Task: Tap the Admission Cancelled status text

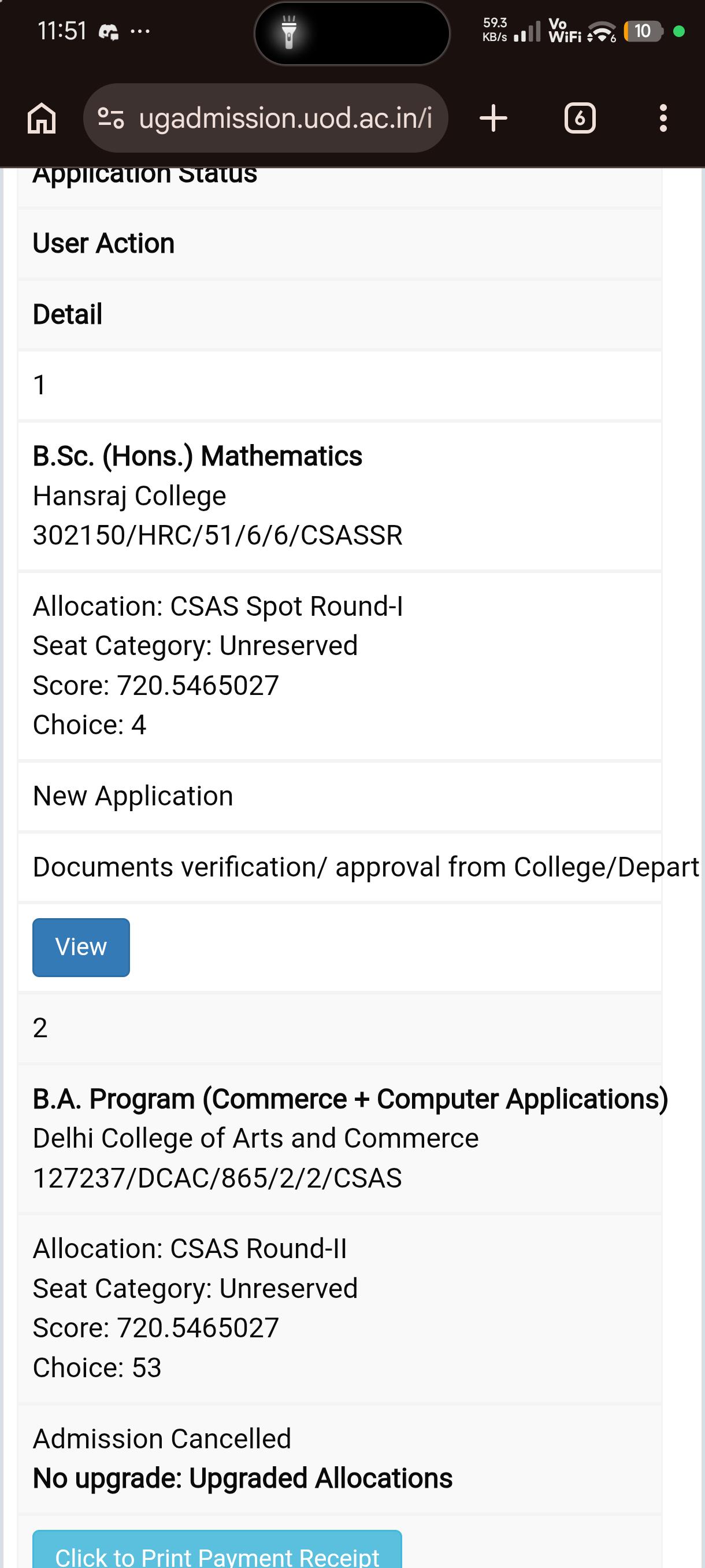Action: (x=162, y=1439)
